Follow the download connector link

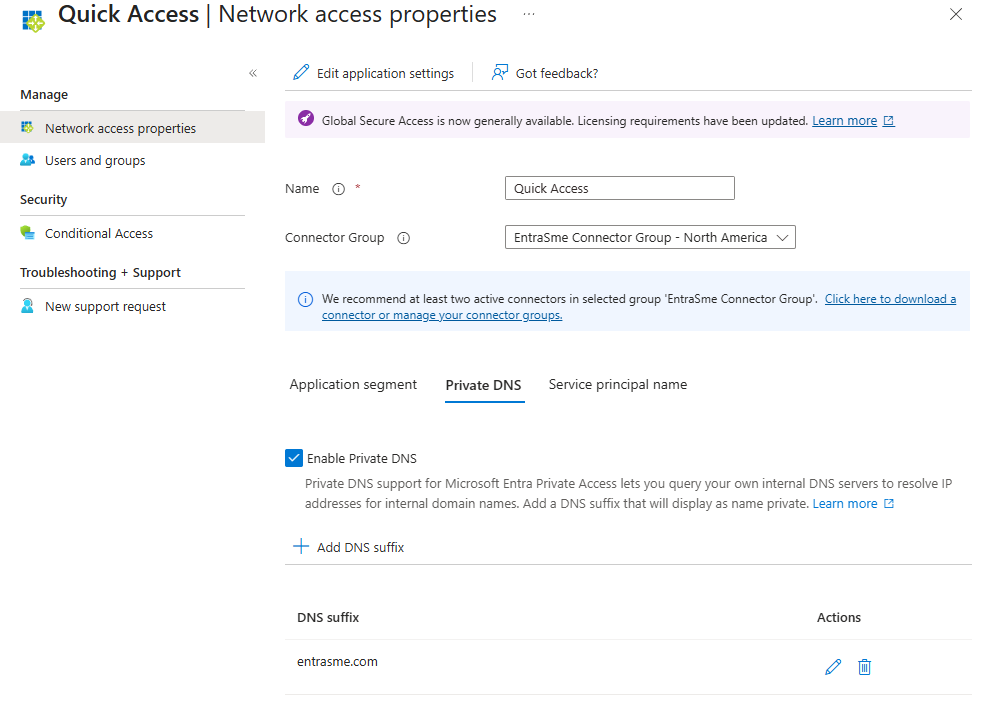click(639, 307)
